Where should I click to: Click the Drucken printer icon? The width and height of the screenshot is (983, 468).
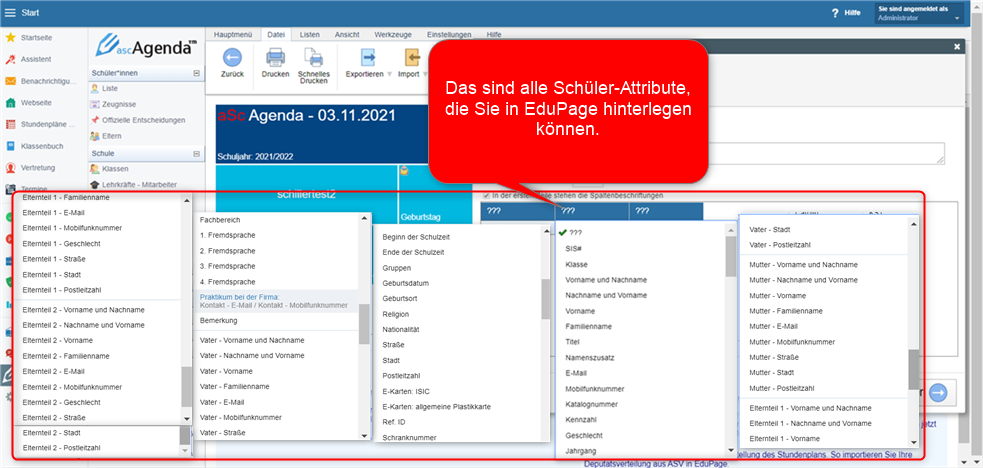click(276, 58)
